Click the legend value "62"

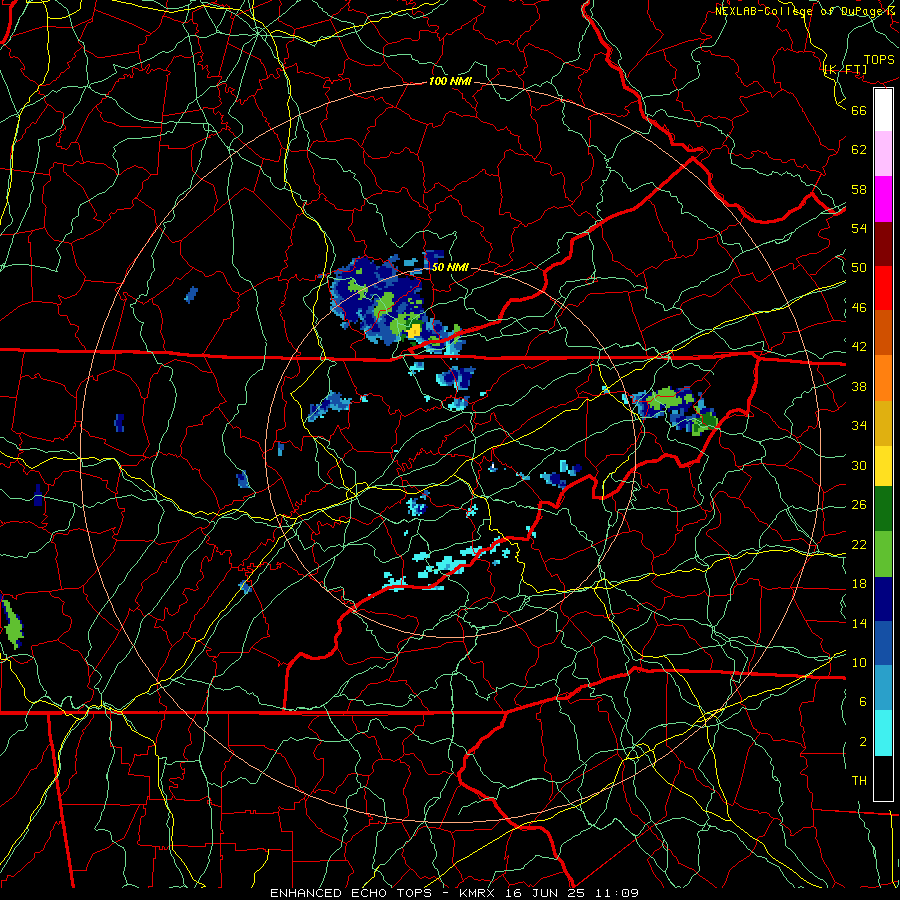(859, 150)
